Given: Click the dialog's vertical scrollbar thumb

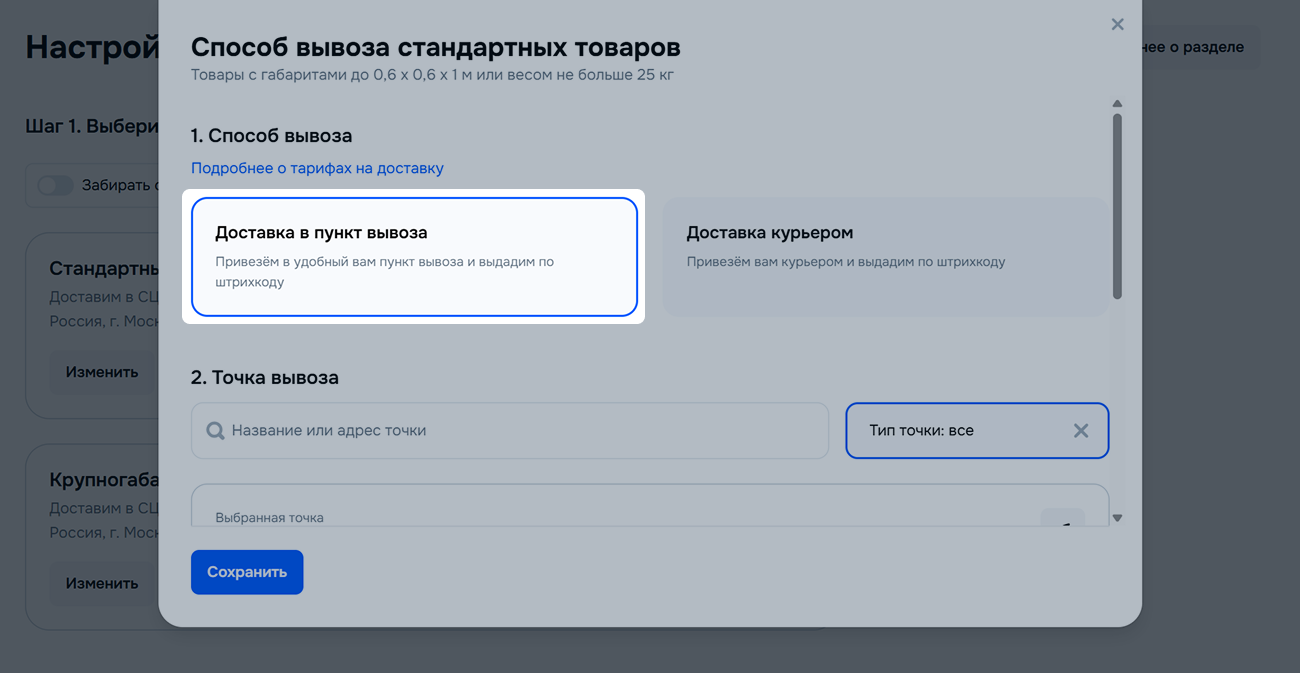Looking at the screenshot, I should [1117, 205].
